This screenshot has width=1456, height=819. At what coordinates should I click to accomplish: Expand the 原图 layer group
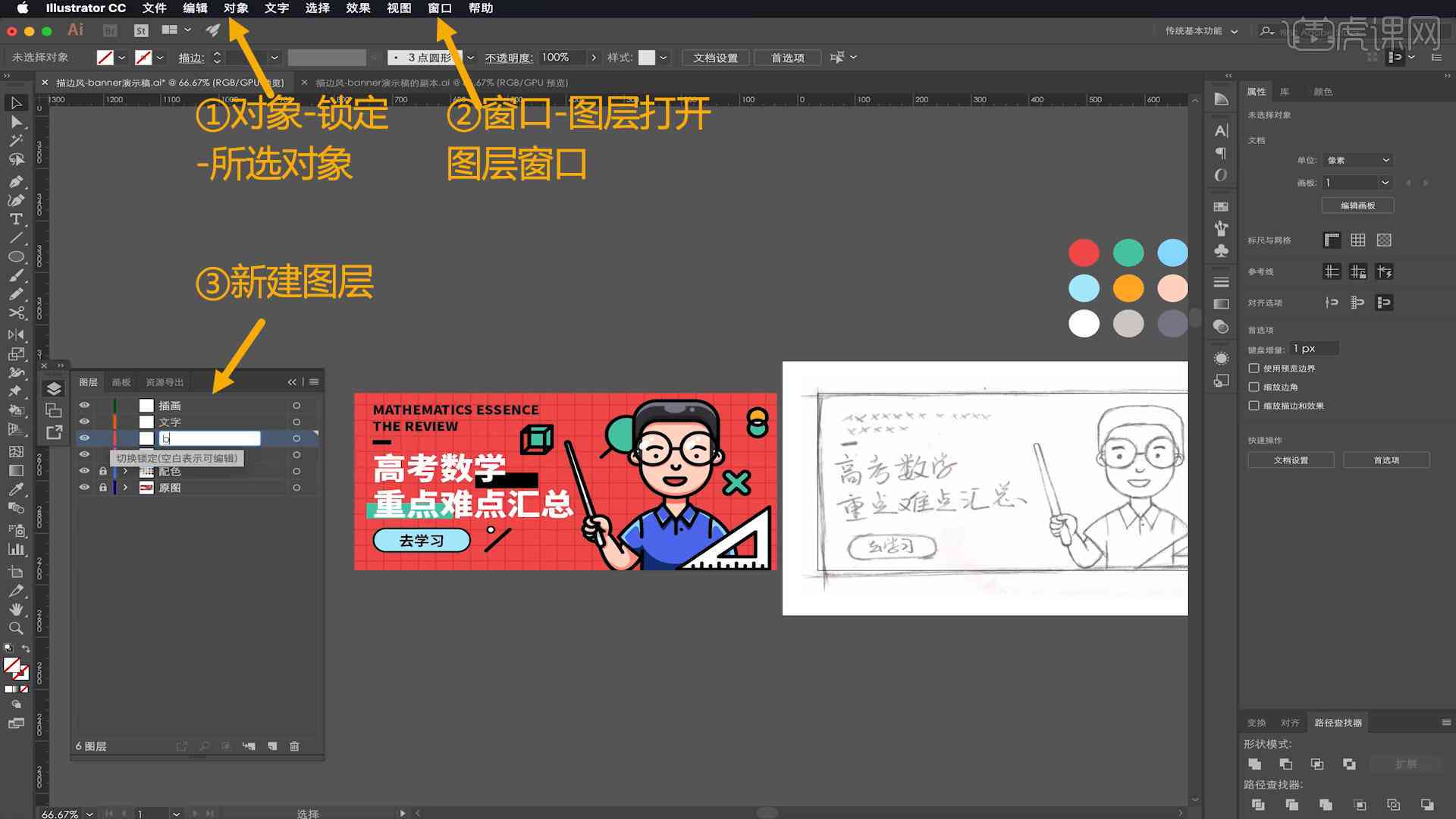[123, 487]
